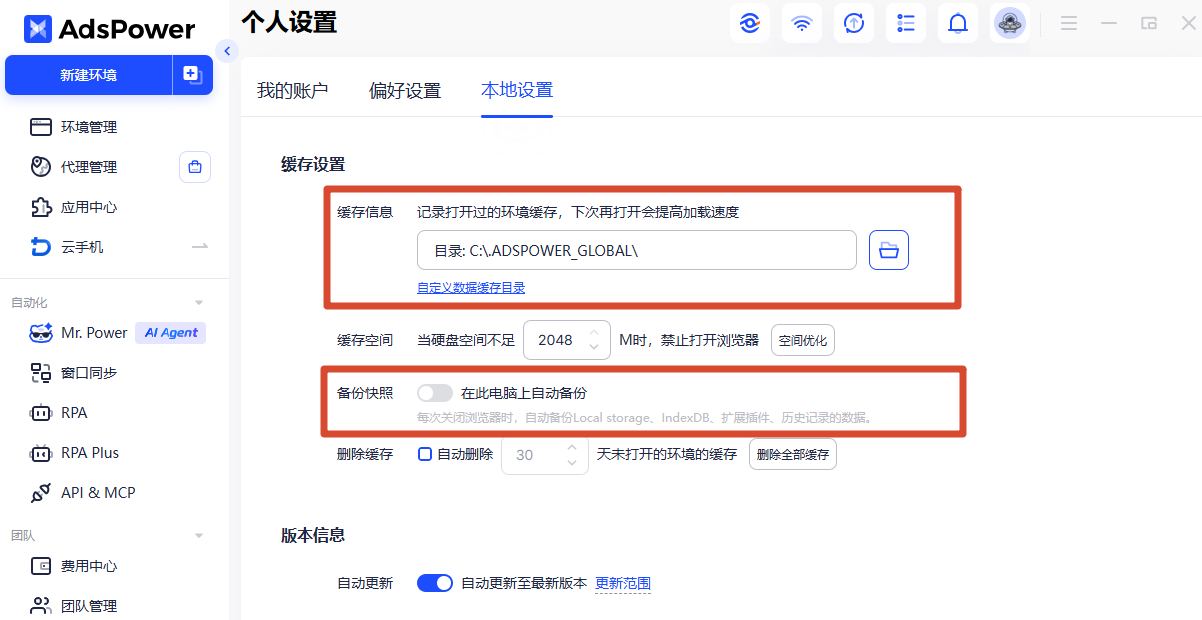Open RPA in sidebar
This screenshot has width=1202, height=620.
[x=74, y=413]
